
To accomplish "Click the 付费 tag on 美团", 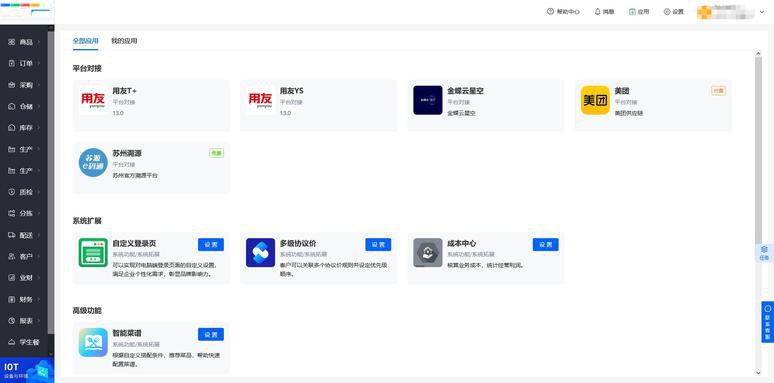I will 718,91.
